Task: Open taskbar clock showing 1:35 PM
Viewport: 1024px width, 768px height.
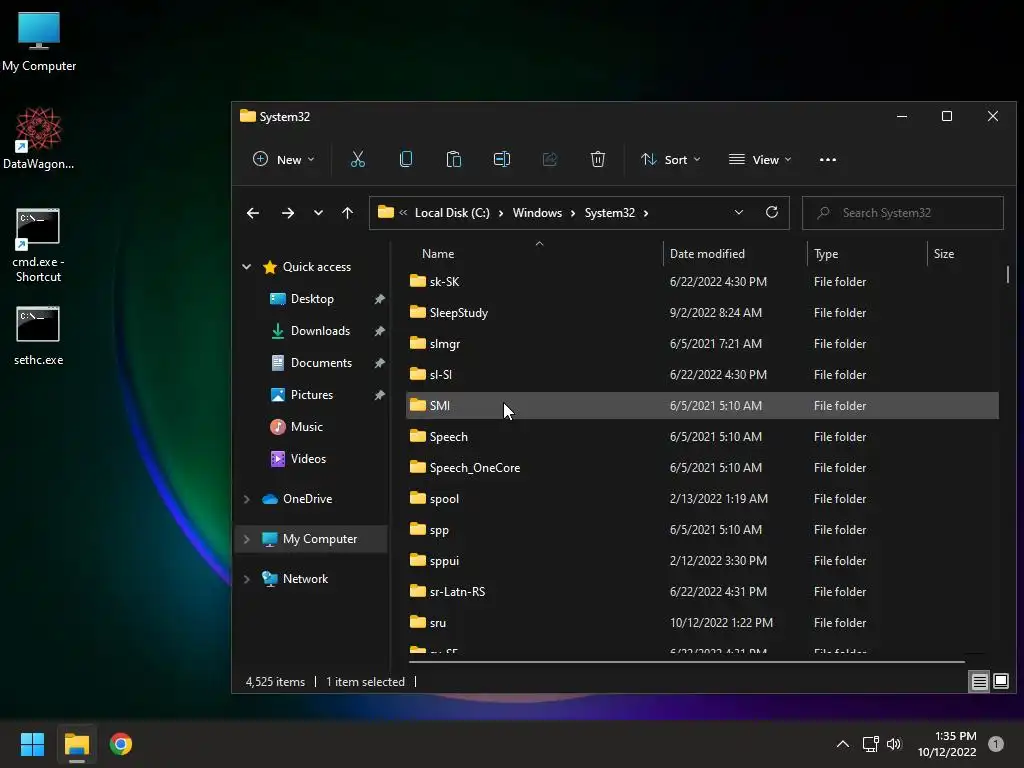Action: point(947,744)
